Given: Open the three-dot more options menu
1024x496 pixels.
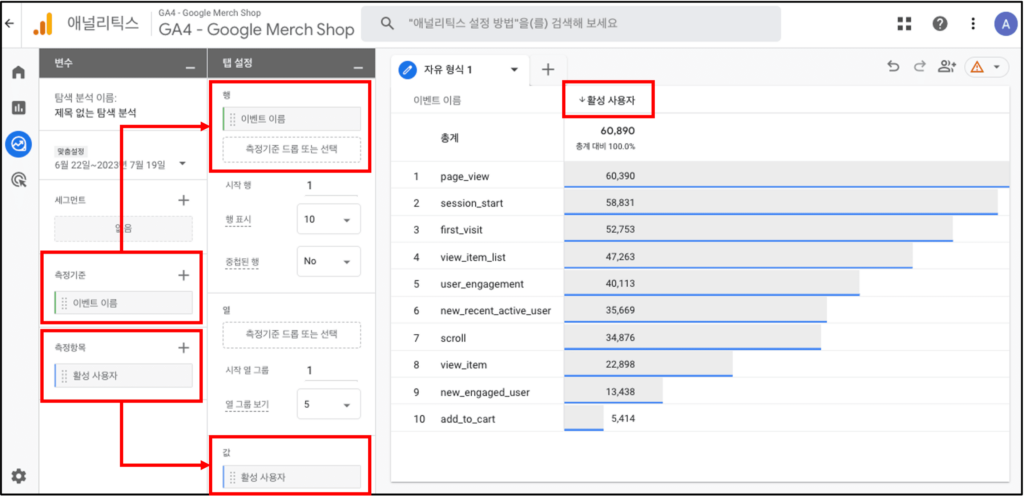Looking at the screenshot, I should click(x=973, y=24).
